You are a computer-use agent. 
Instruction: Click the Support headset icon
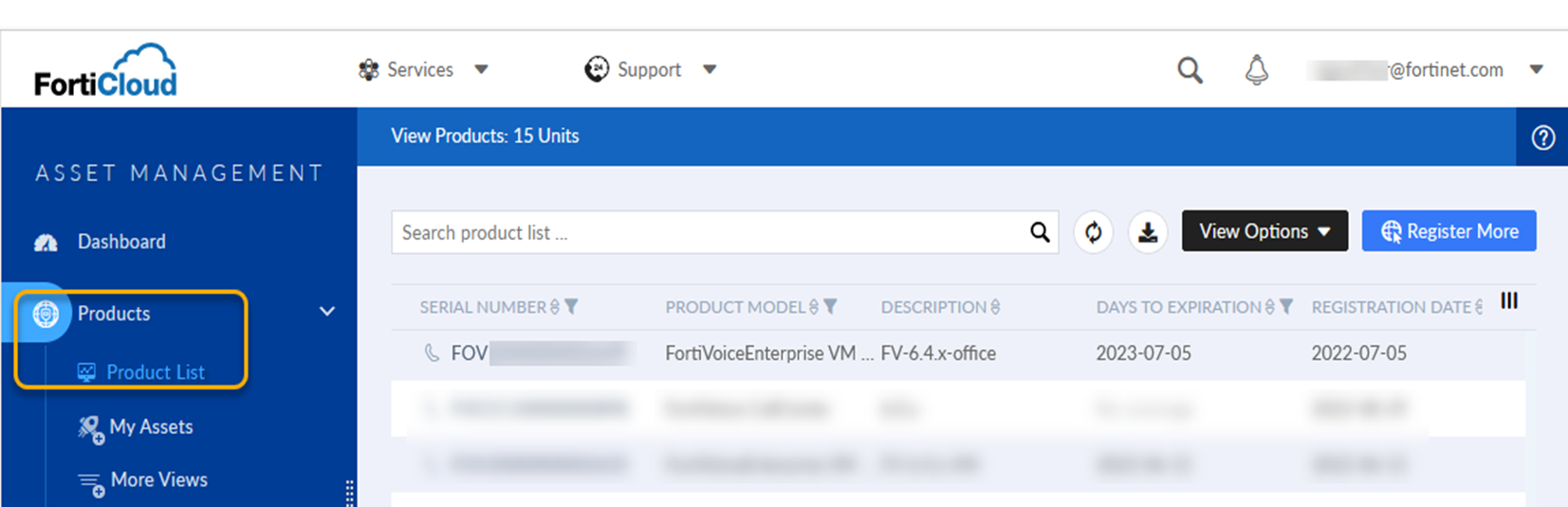(597, 69)
